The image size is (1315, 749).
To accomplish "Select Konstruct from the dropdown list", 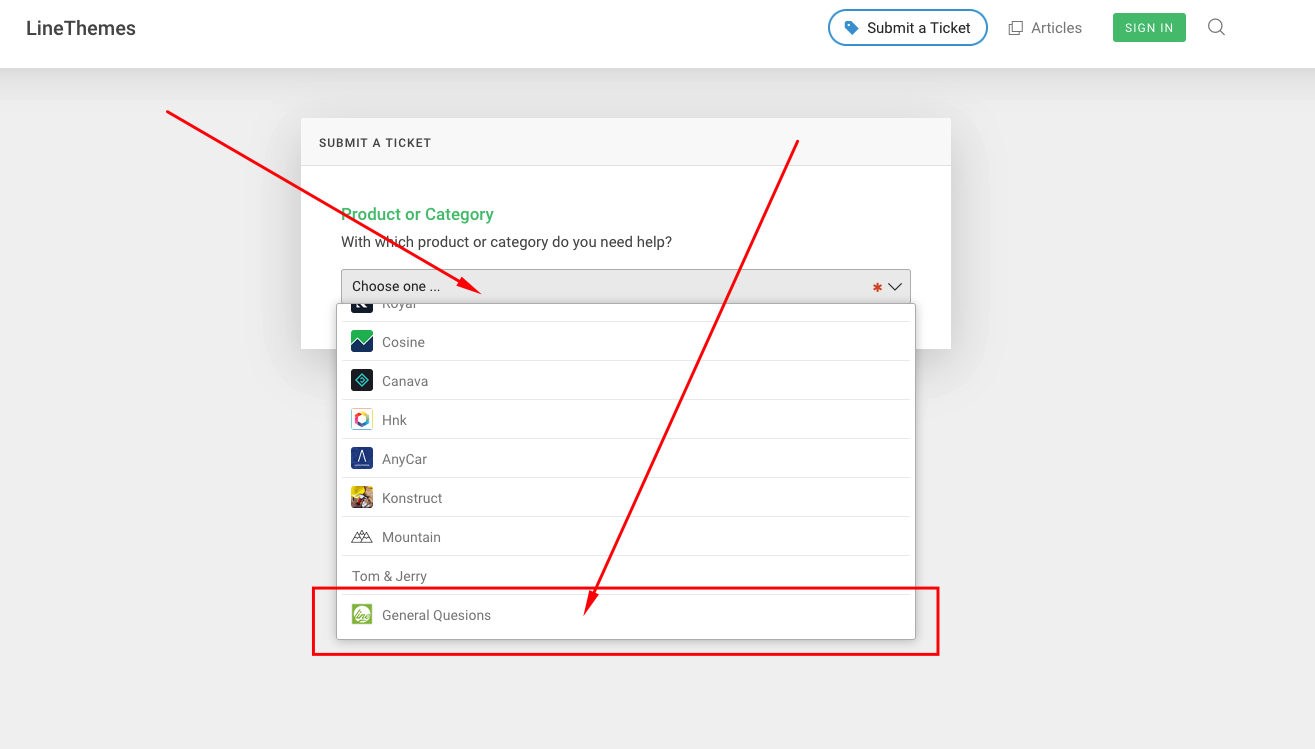I will pyautogui.click(x=626, y=498).
